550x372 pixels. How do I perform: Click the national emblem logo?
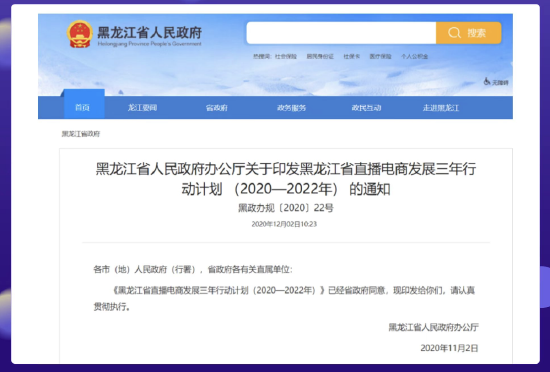coord(80,34)
